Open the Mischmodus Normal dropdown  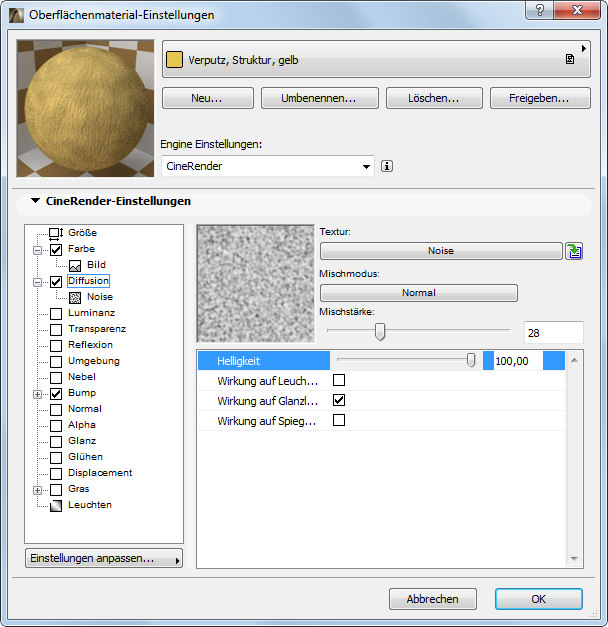pyautogui.click(x=419, y=293)
